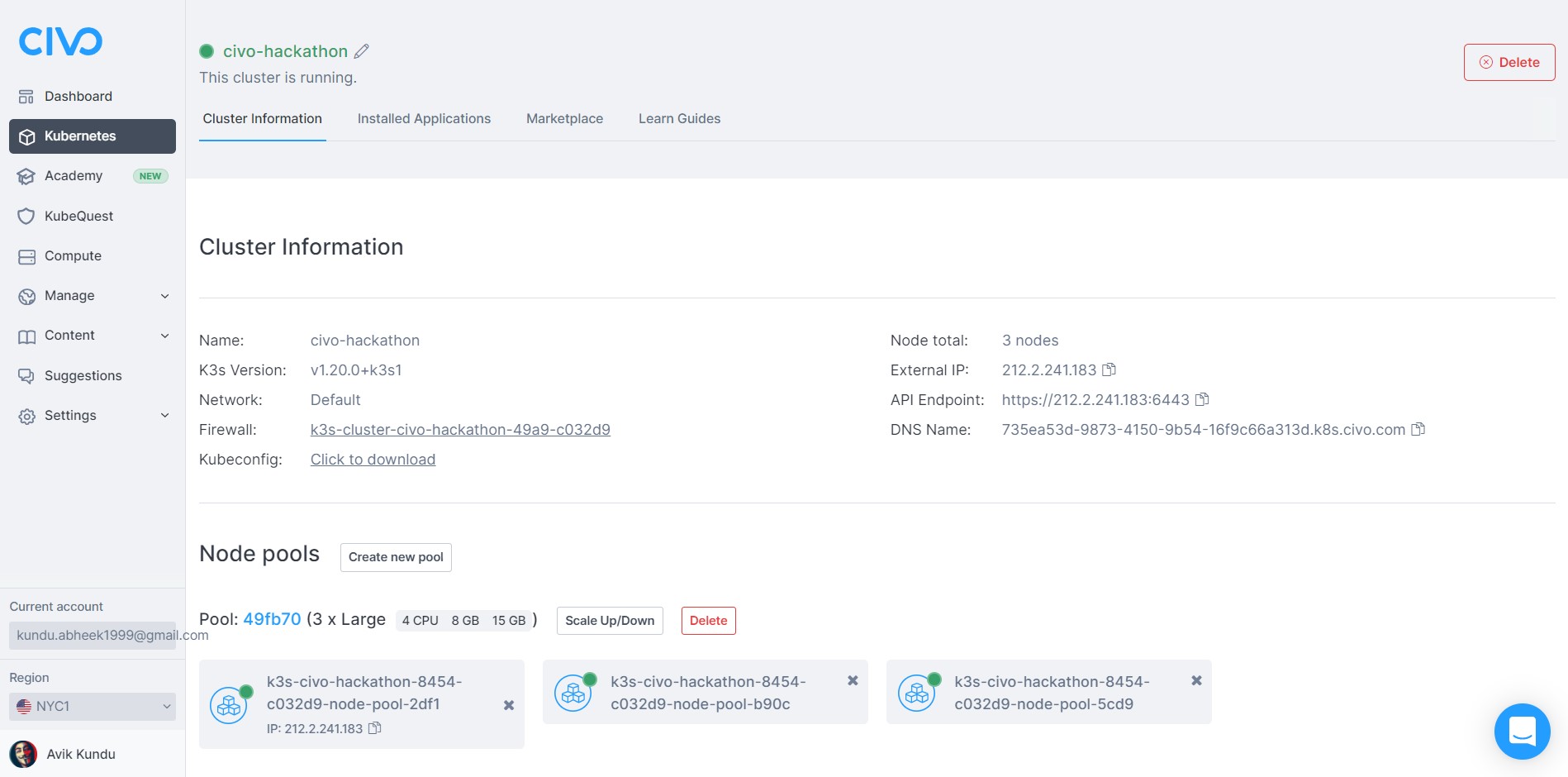
Task: Click the "3 nodes" node total value
Action: pos(1030,341)
